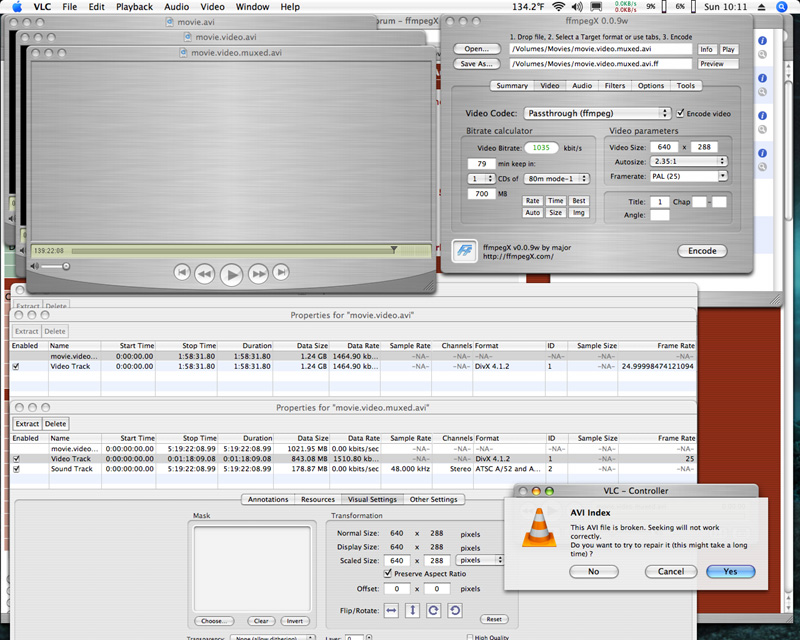Click the document icon in the movie.video.avi title bar
800x640 pixels.
tap(188, 37)
